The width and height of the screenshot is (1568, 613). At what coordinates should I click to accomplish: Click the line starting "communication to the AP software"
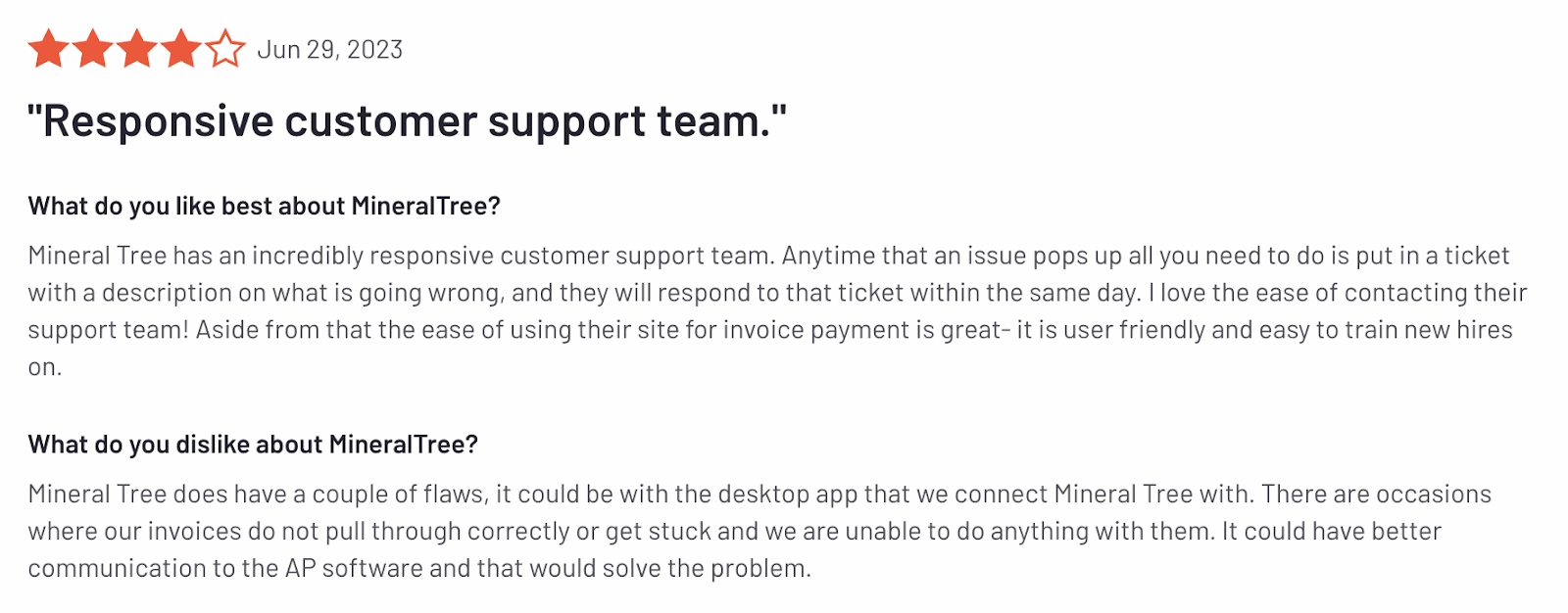pos(419,569)
